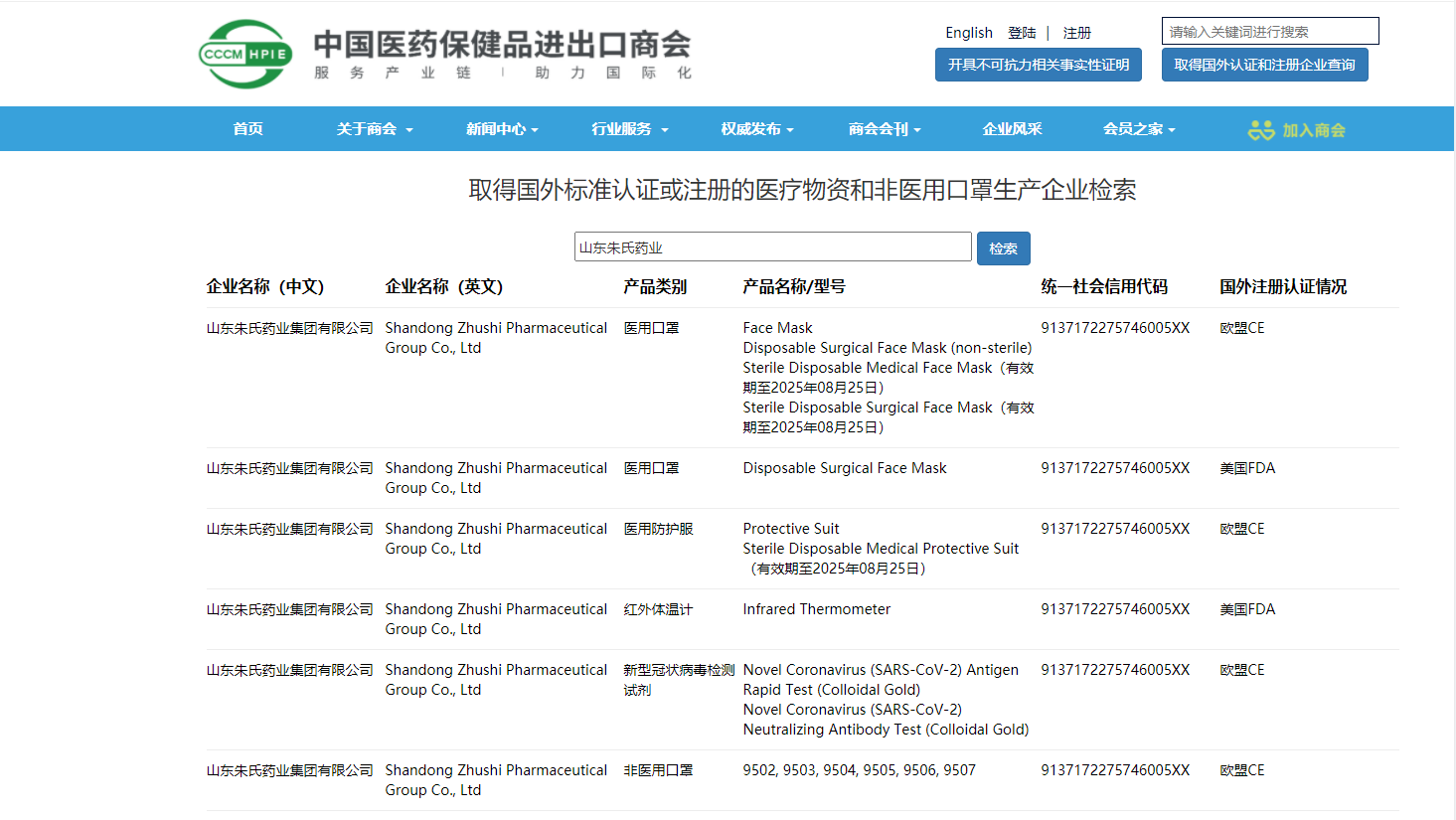Click the 国外注册认证情况 column header
Viewport: 1456px width, 820px height.
pos(1283,286)
